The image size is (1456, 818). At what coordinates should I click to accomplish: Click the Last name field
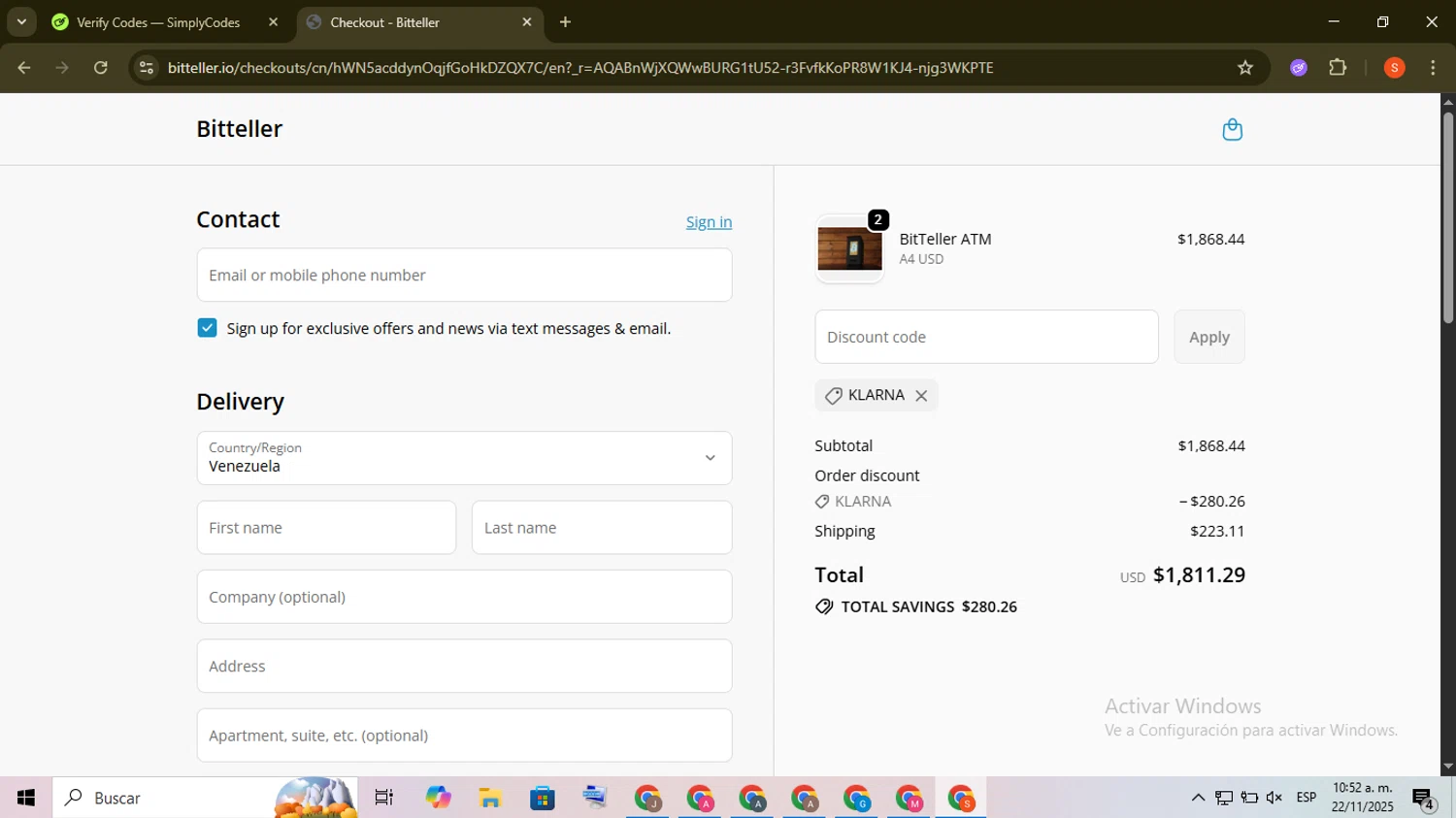[602, 528]
